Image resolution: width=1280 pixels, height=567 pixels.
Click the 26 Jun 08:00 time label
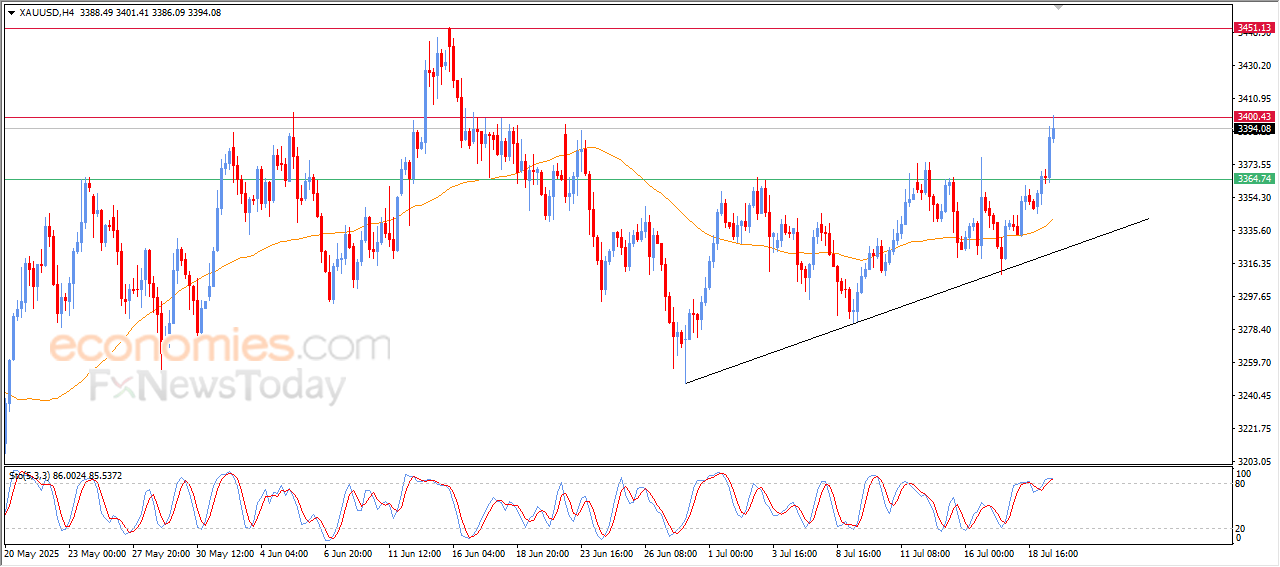(x=671, y=553)
